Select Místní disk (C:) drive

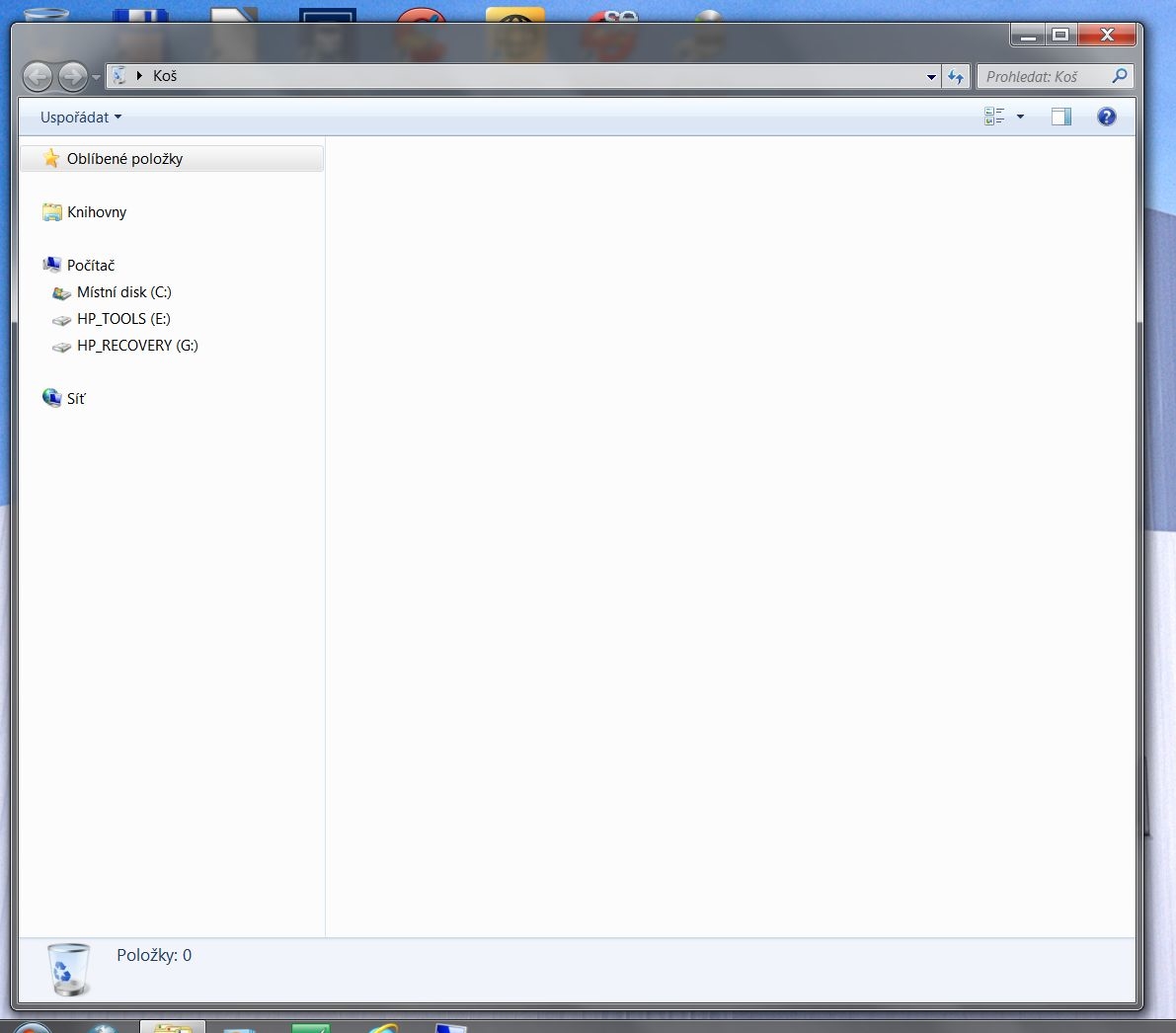pos(123,292)
